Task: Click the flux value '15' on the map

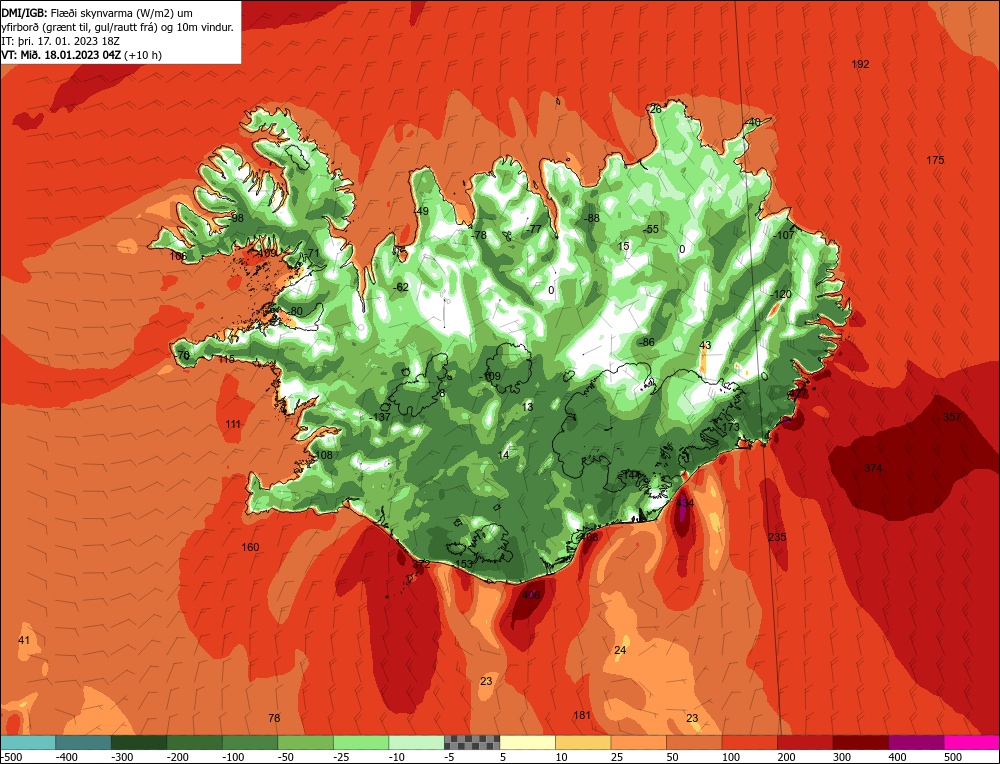Action: click(x=623, y=246)
